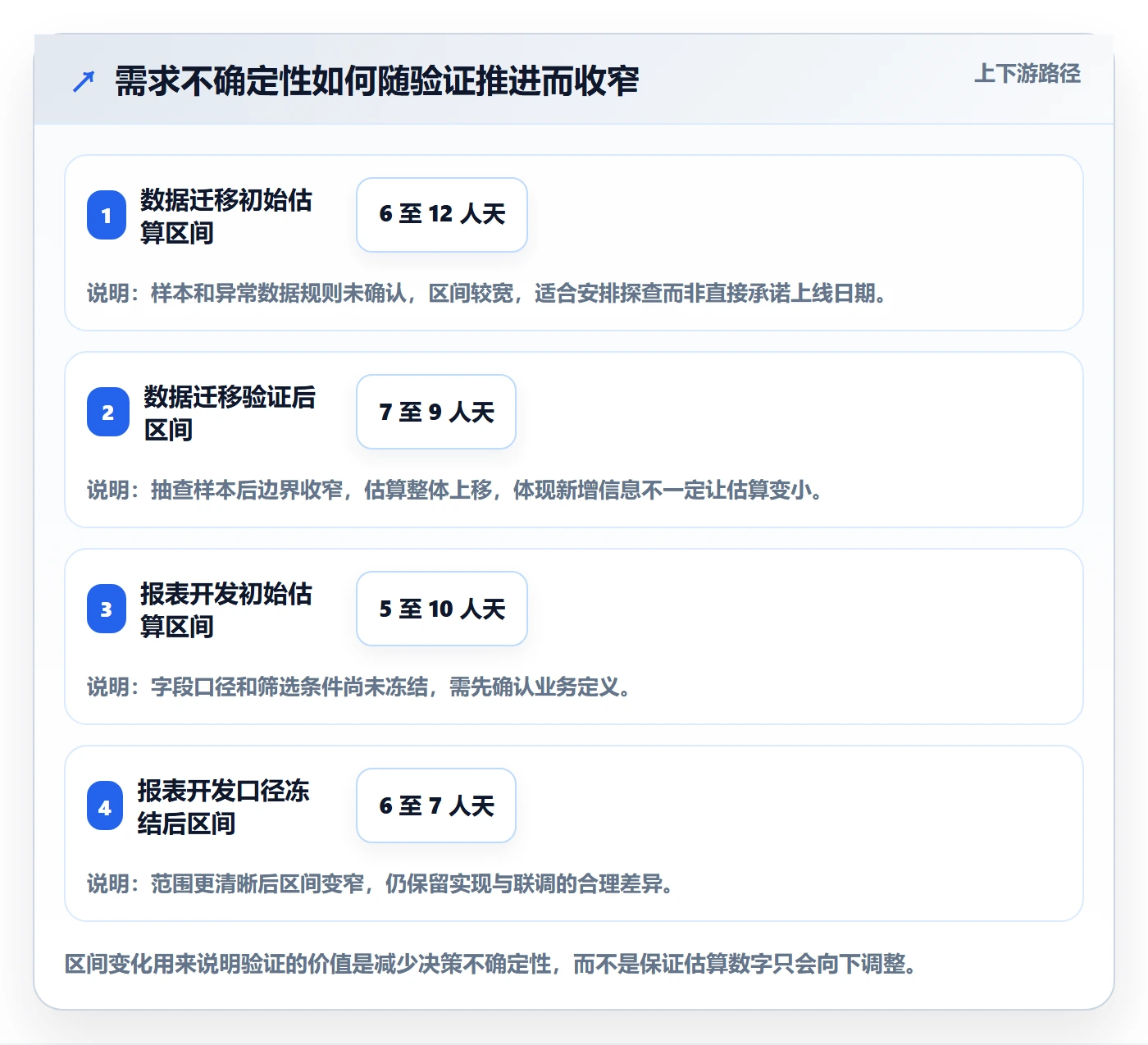Click the footer text 区间变化用来说明验证的价值
The image size is (1148, 1045).
coord(490,964)
